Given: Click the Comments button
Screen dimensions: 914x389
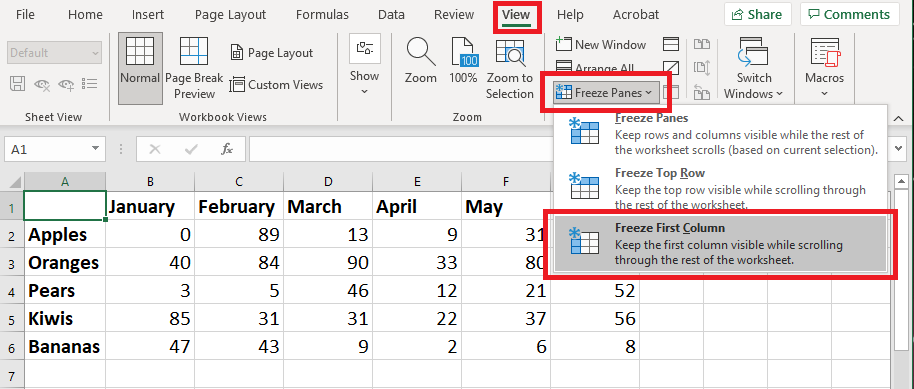Looking at the screenshot, I should [x=849, y=15].
